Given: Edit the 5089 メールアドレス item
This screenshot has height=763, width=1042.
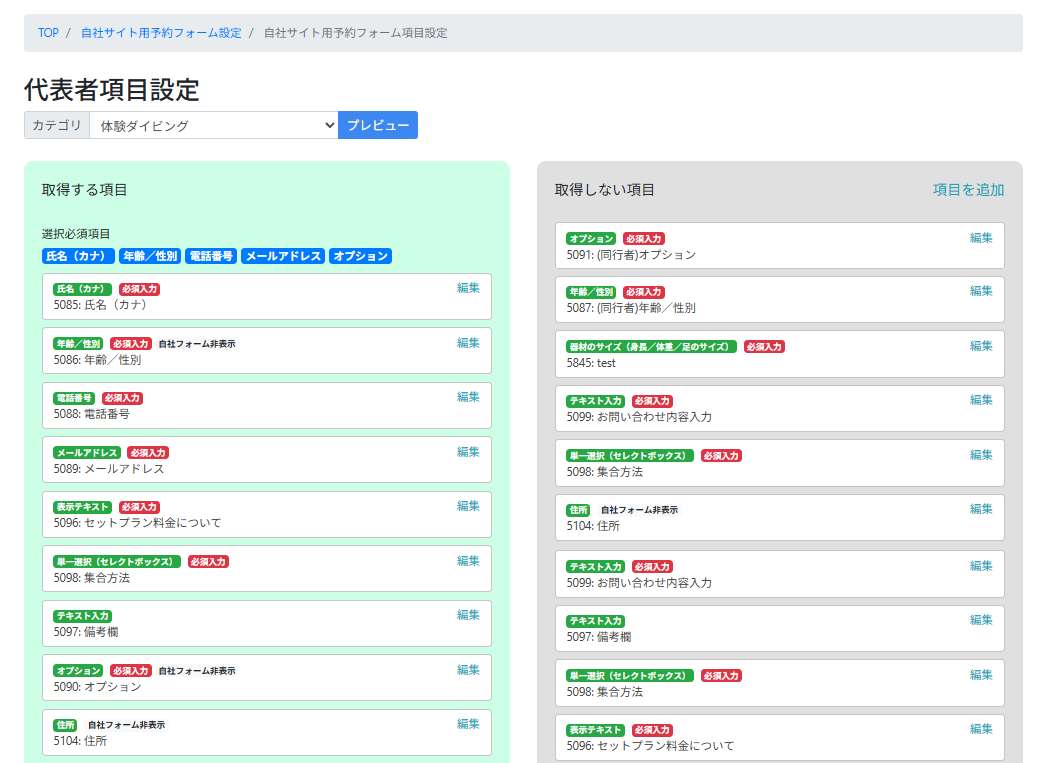Looking at the screenshot, I should (468, 452).
